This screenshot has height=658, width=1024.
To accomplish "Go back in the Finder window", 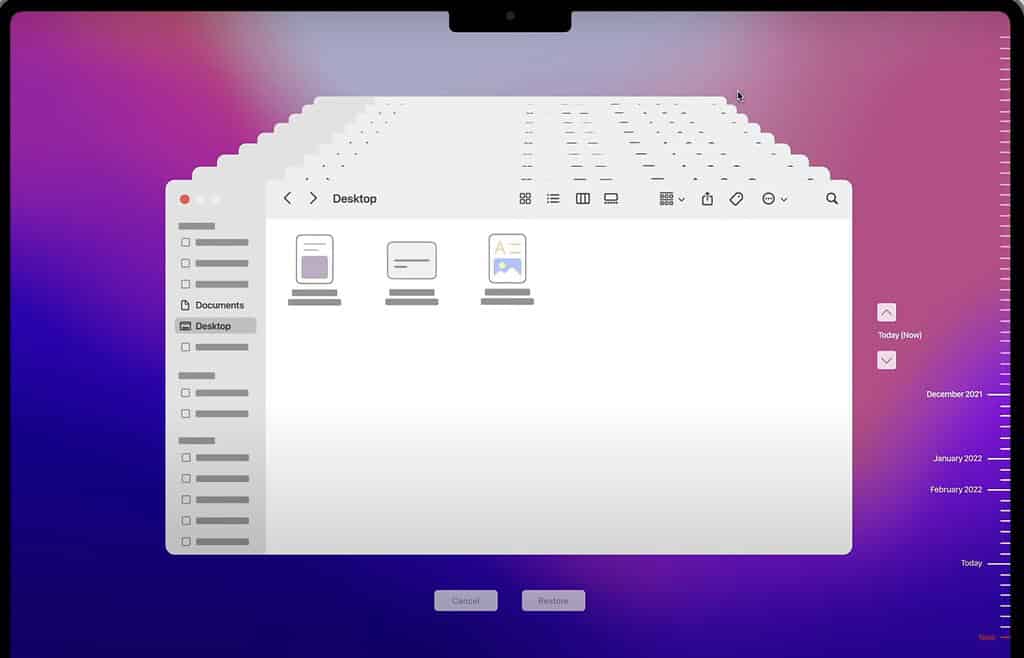I will coord(287,198).
